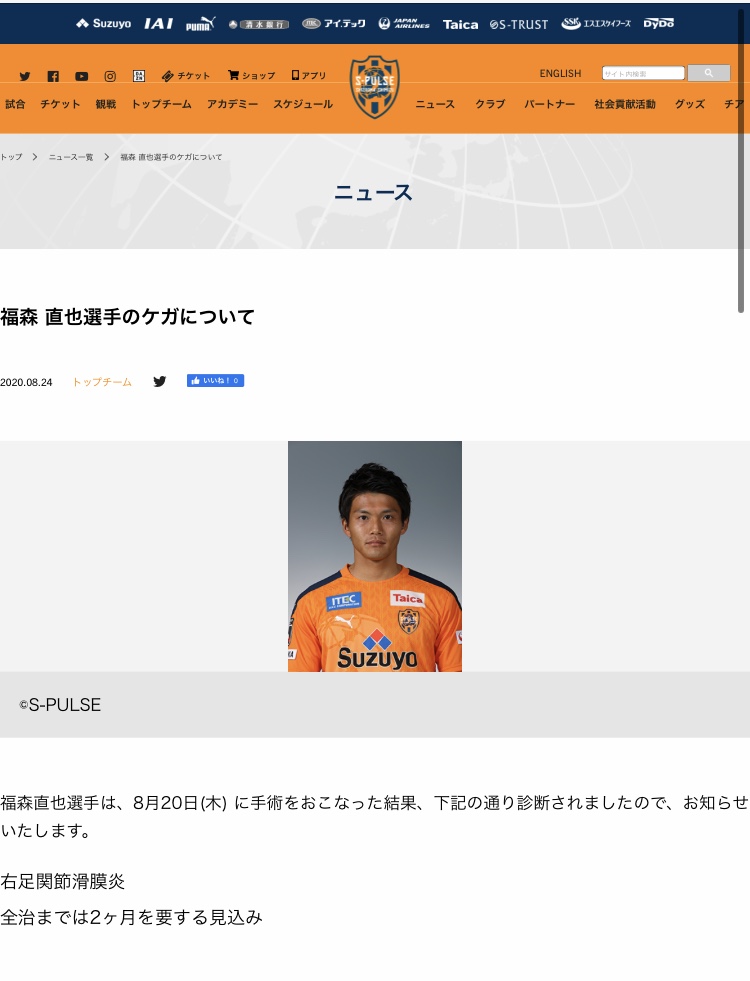This screenshot has height=981, width=750.
Task: Click the Puma sponsor logo
Action: tap(200, 23)
